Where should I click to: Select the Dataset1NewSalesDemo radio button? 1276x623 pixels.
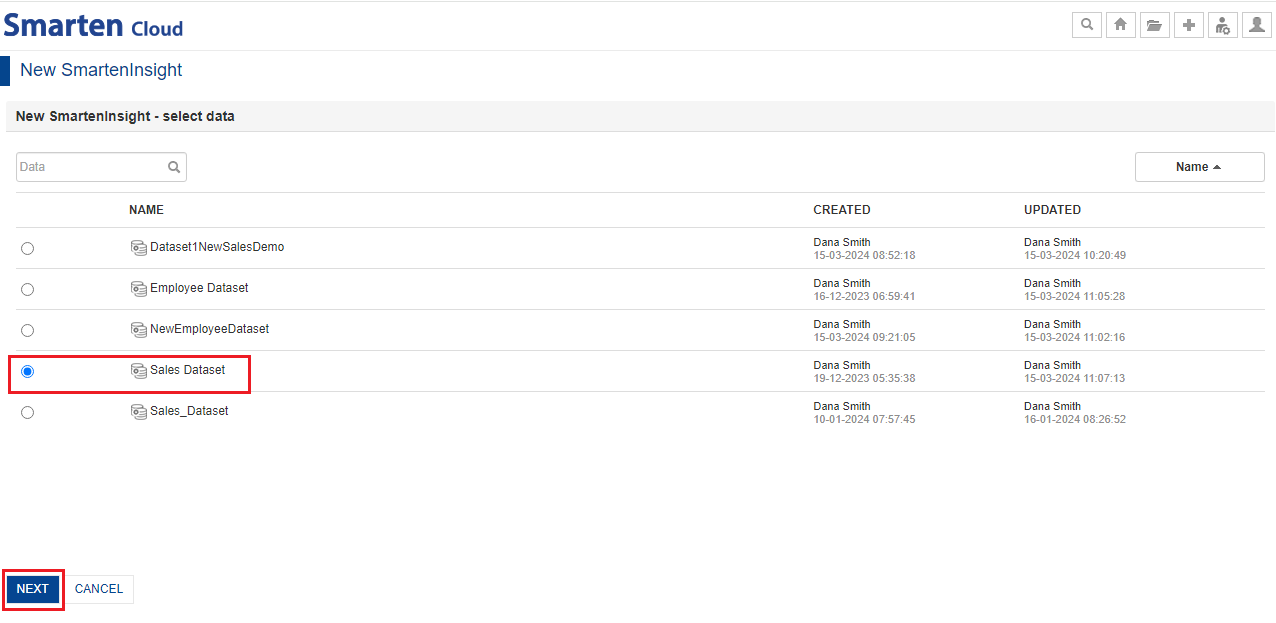click(27, 248)
